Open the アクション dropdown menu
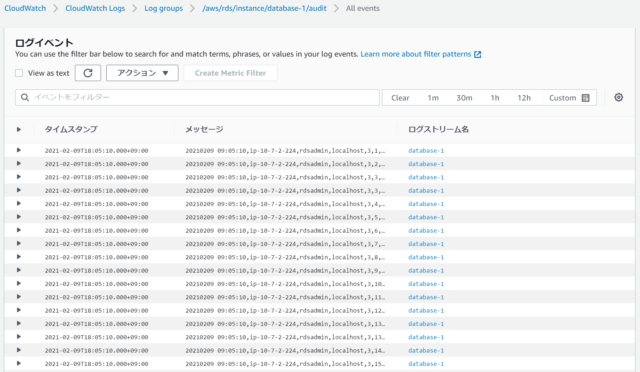The height and width of the screenshot is (372, 640). click(142, 73)
